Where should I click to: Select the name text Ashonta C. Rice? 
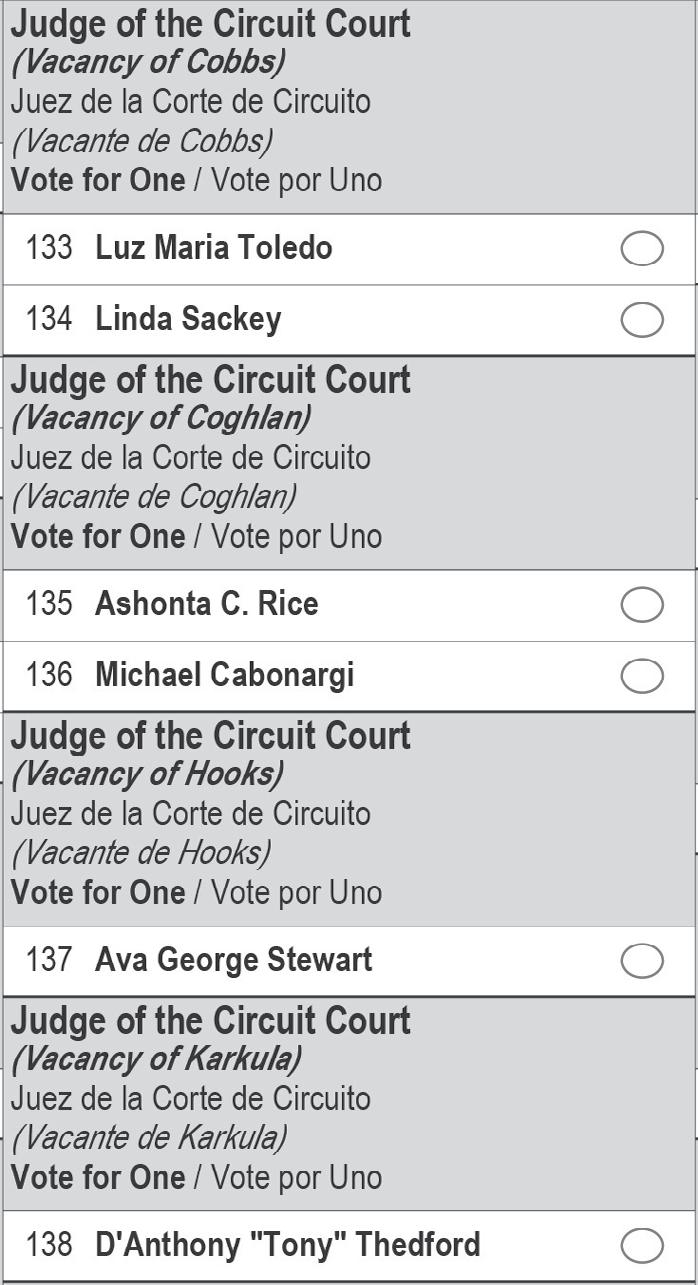coord(206,604)
